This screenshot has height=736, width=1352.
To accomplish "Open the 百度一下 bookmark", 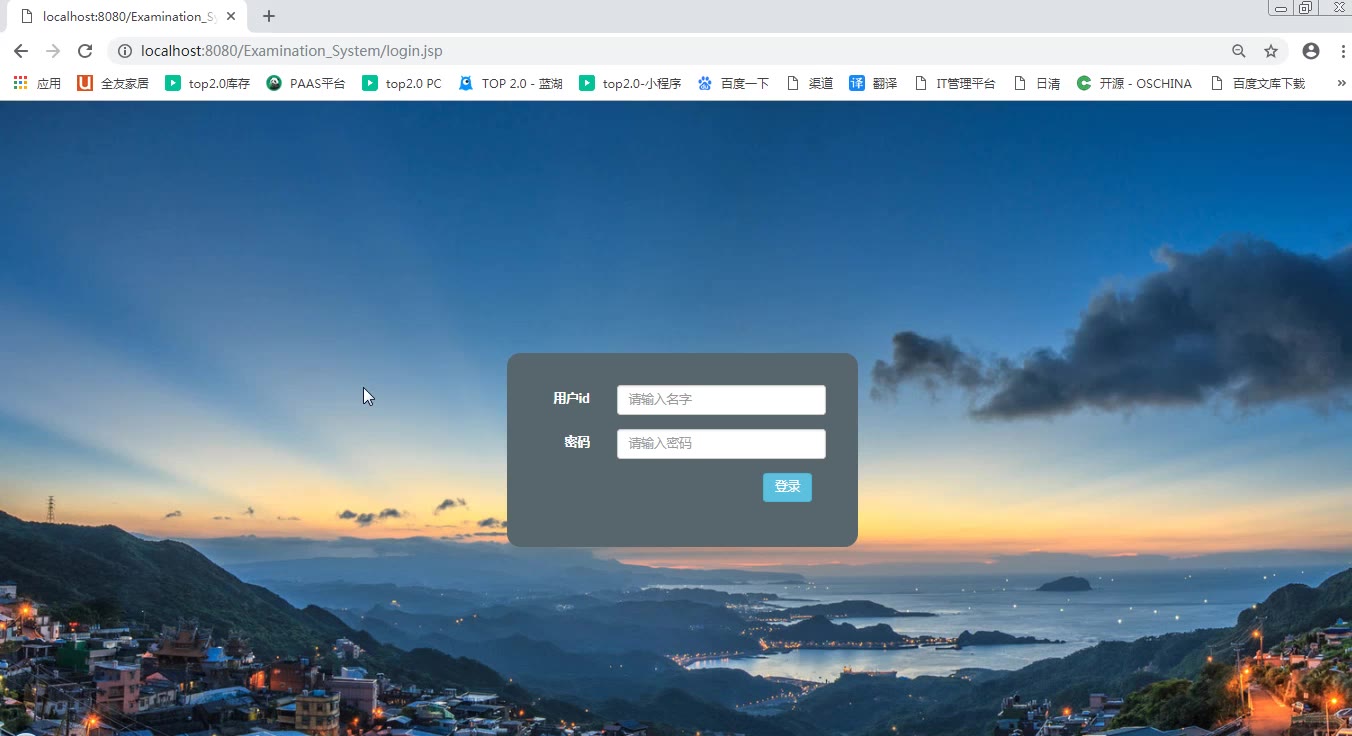I will pos(733,83).
